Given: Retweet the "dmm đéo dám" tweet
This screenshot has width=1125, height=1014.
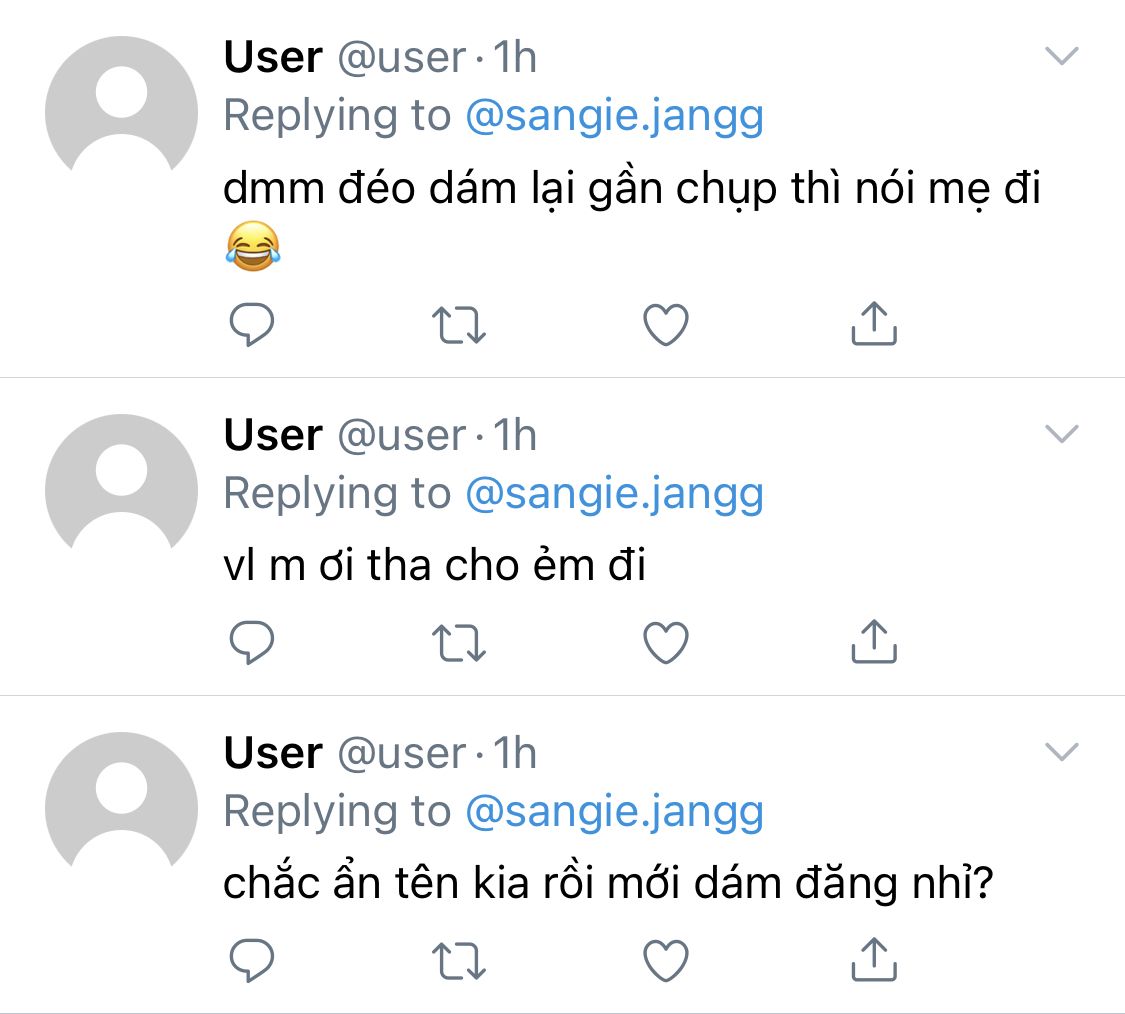Looking at the screenshot, I should (x=459, y=325).
